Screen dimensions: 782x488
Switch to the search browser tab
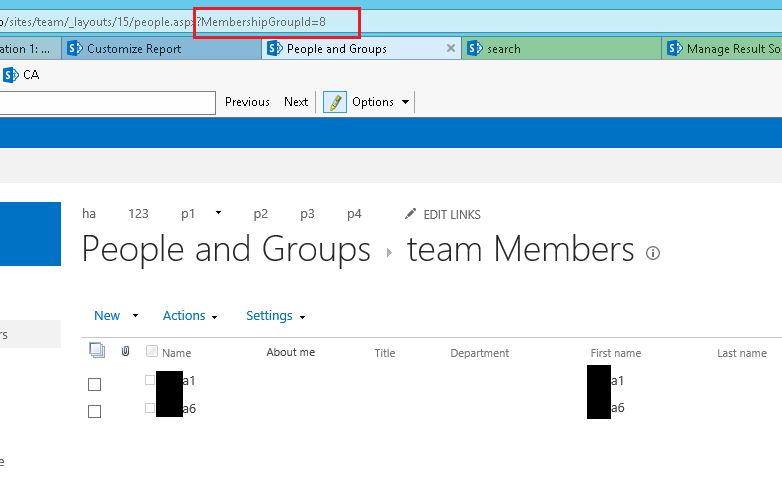click(x=561, y=48)
